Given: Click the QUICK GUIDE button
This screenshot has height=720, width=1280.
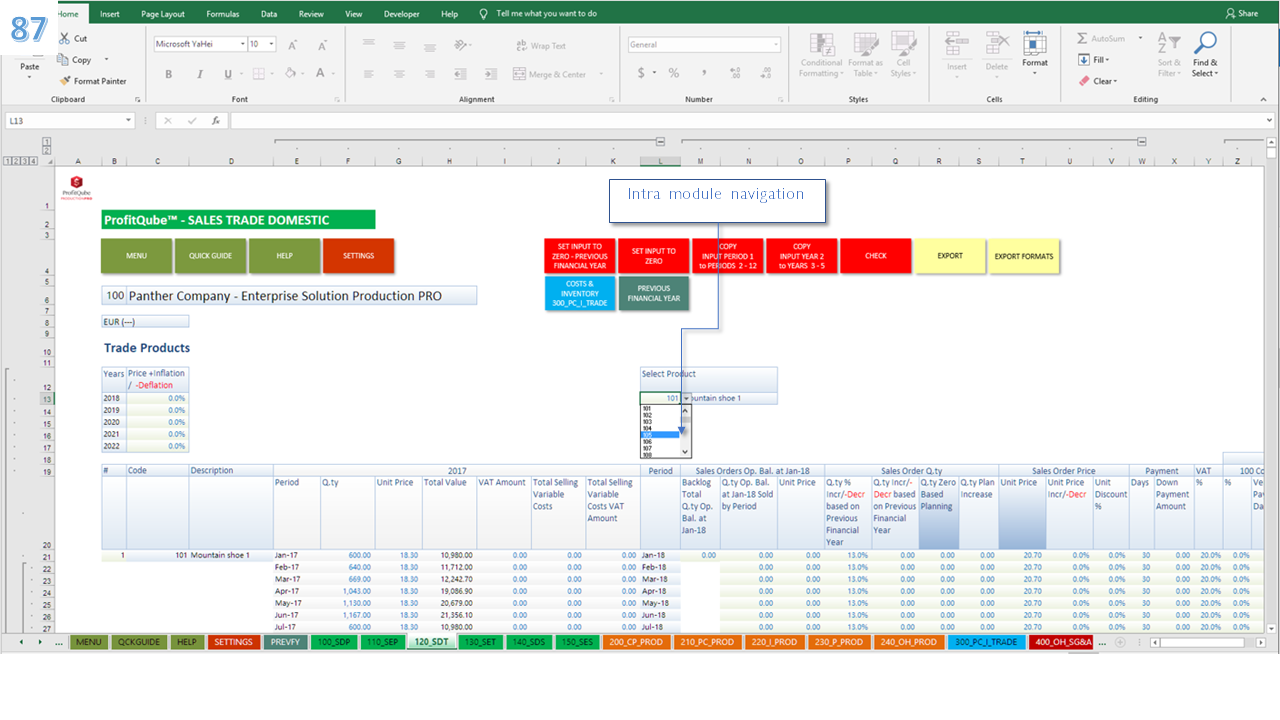Looking at the screenshot, I should click(x=210, y=256).
